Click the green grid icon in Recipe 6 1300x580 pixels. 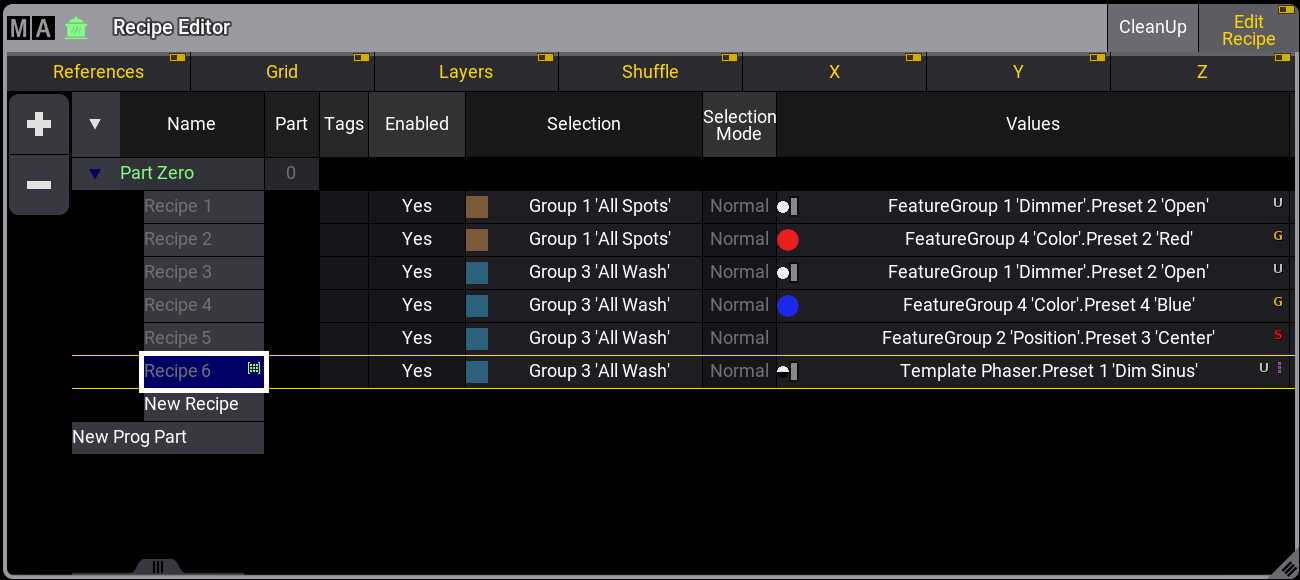pyautogui.click(x=254, y=369)
